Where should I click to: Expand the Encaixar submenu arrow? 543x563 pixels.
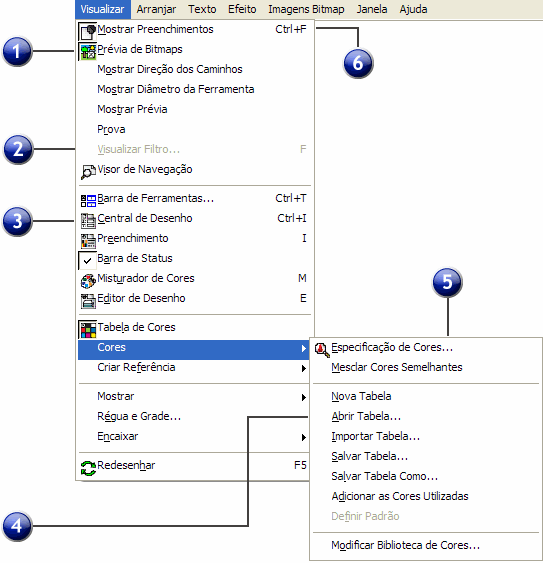click(304, 437)
